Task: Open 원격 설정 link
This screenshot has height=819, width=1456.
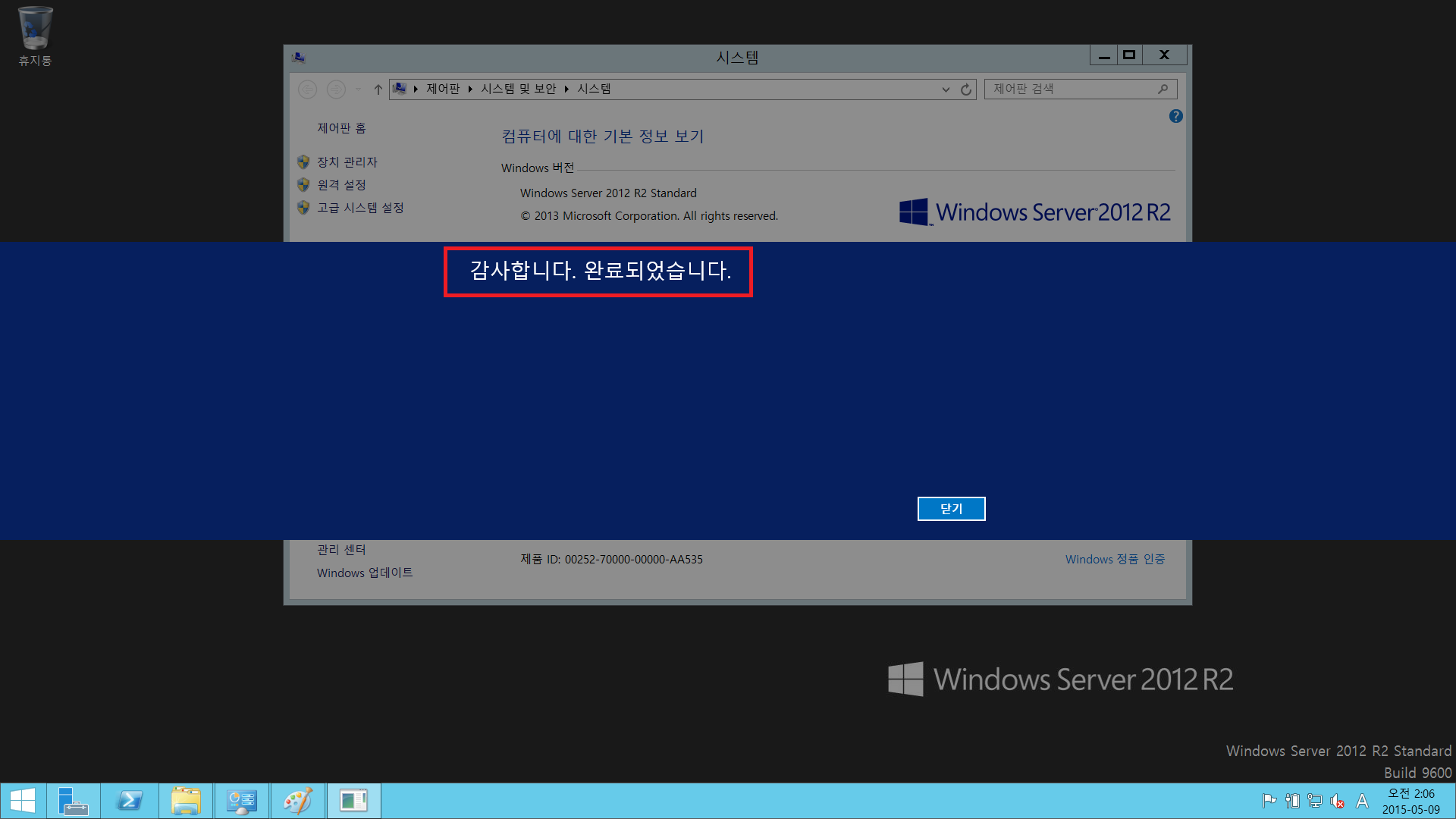Action: [x=341, y=185]
